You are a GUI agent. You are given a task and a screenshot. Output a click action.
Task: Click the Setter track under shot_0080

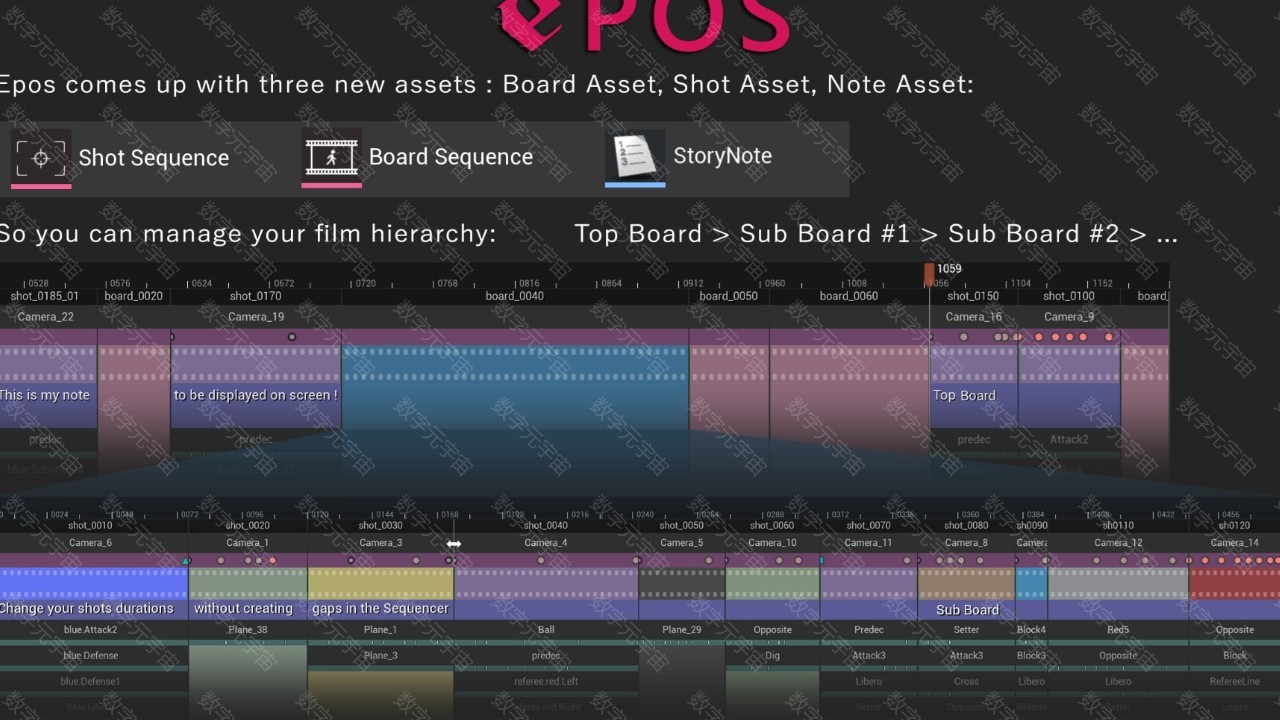[x=966, y=630]
